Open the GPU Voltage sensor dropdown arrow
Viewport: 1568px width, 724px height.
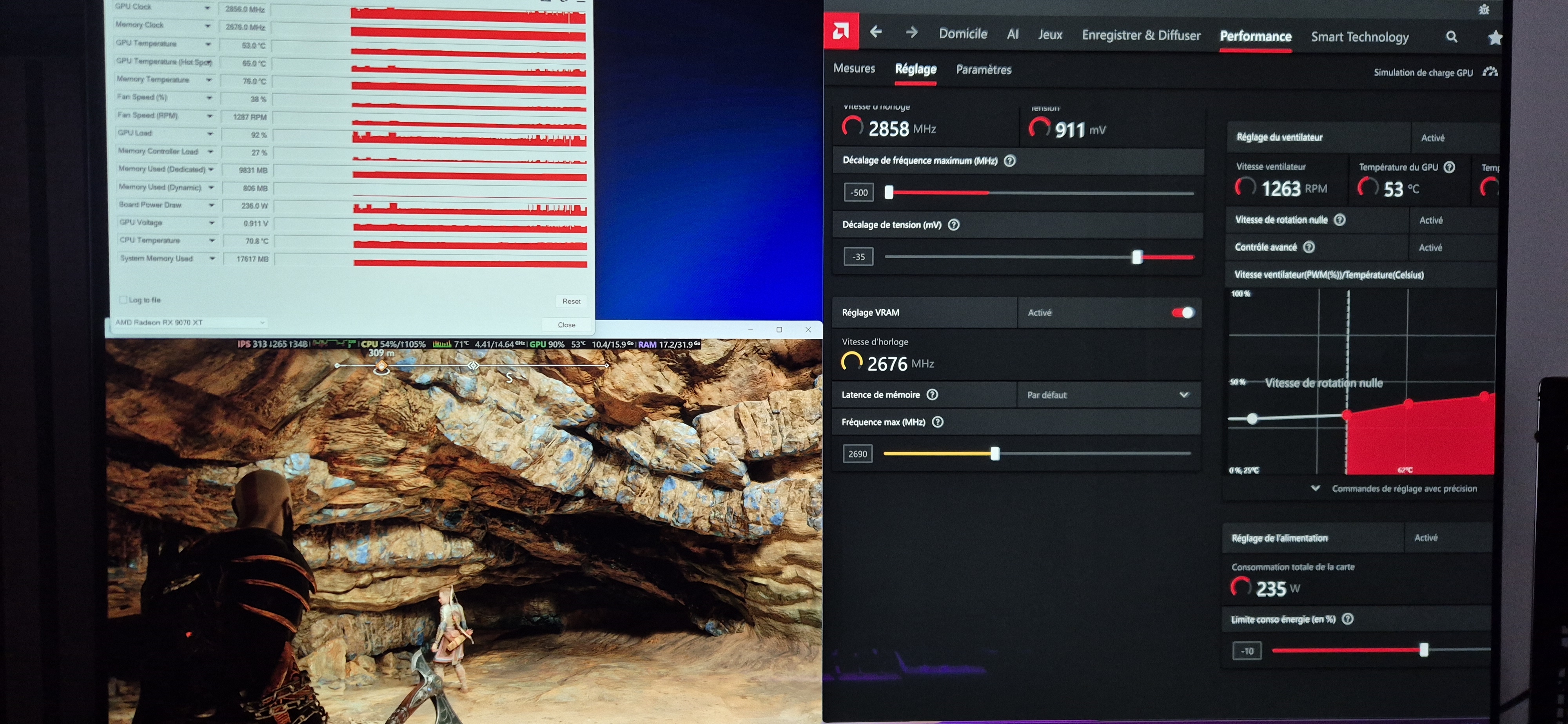[x=212, y=223]
